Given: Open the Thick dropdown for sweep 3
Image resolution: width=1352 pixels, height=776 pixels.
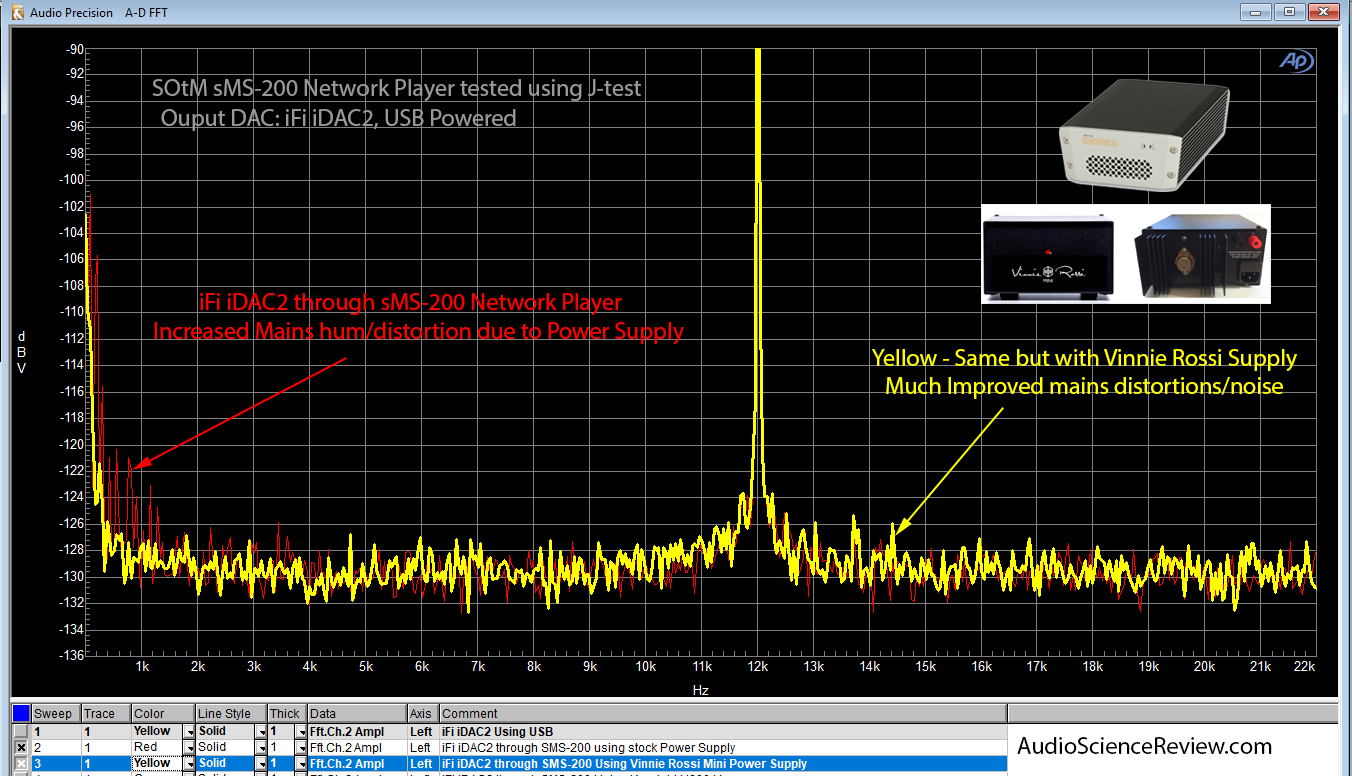Looking at the screenshot, I should (300, 763).
